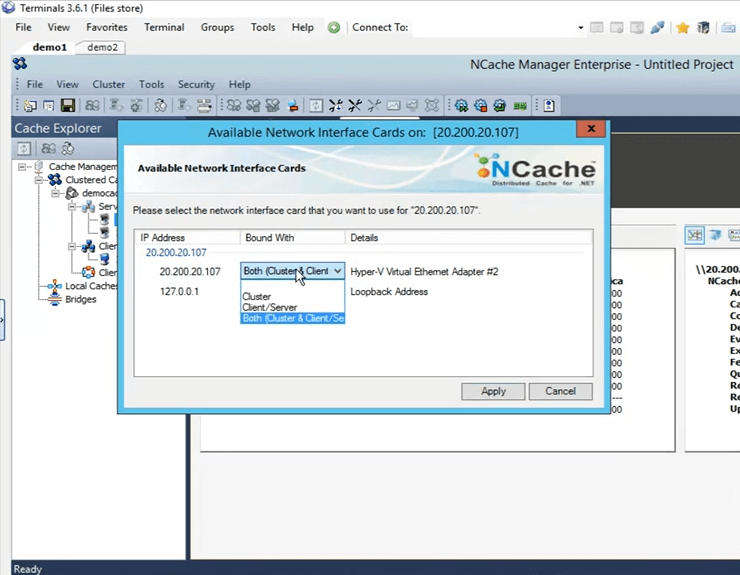Viewport: 740px width, 575px height.
Task: Open the Connect To dropdown arrow
Action: tap(580, 28)
